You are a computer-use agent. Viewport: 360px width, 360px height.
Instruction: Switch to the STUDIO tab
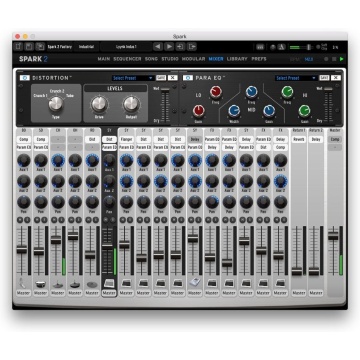pos(170,59)
